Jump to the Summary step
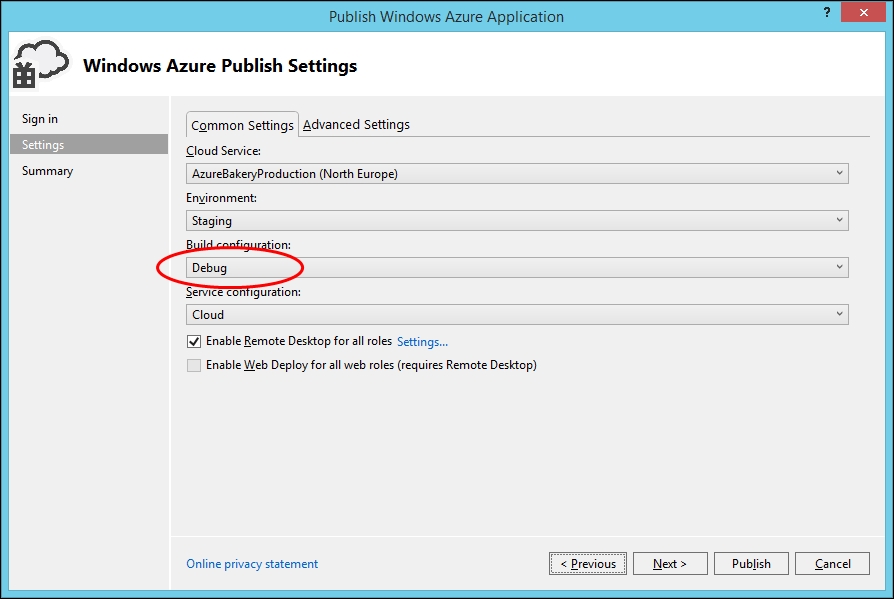This screenshot has width=894, height=599. [47, 171]
